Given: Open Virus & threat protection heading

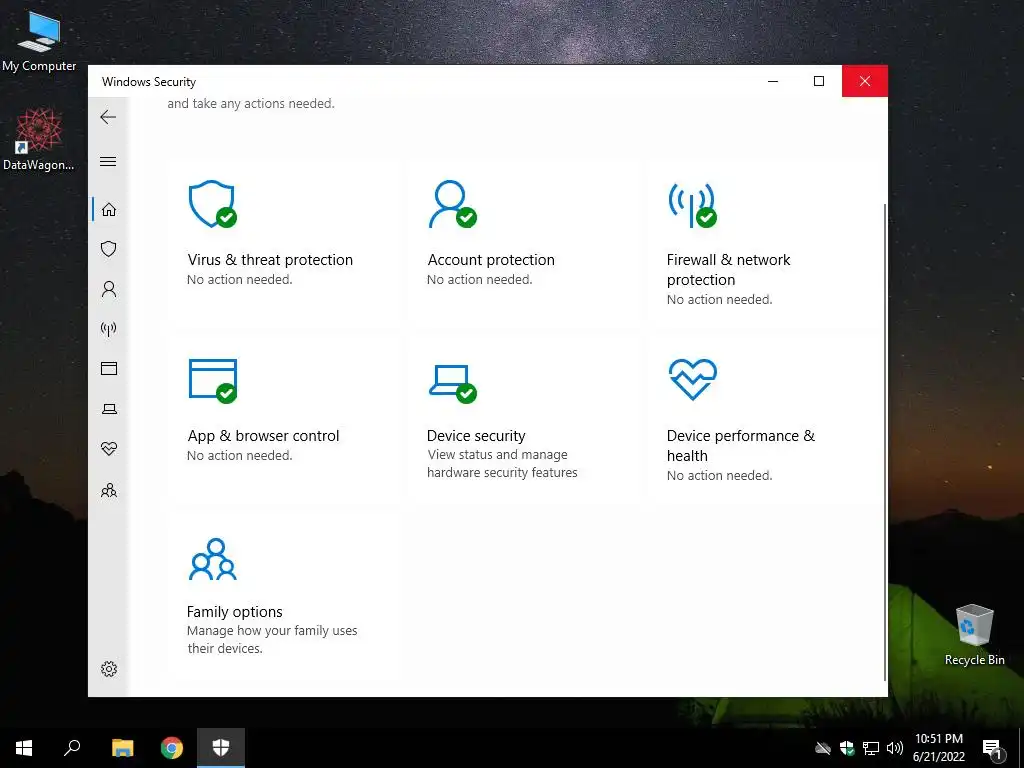Looking at the screenshot, I should (x=270, y=259).
